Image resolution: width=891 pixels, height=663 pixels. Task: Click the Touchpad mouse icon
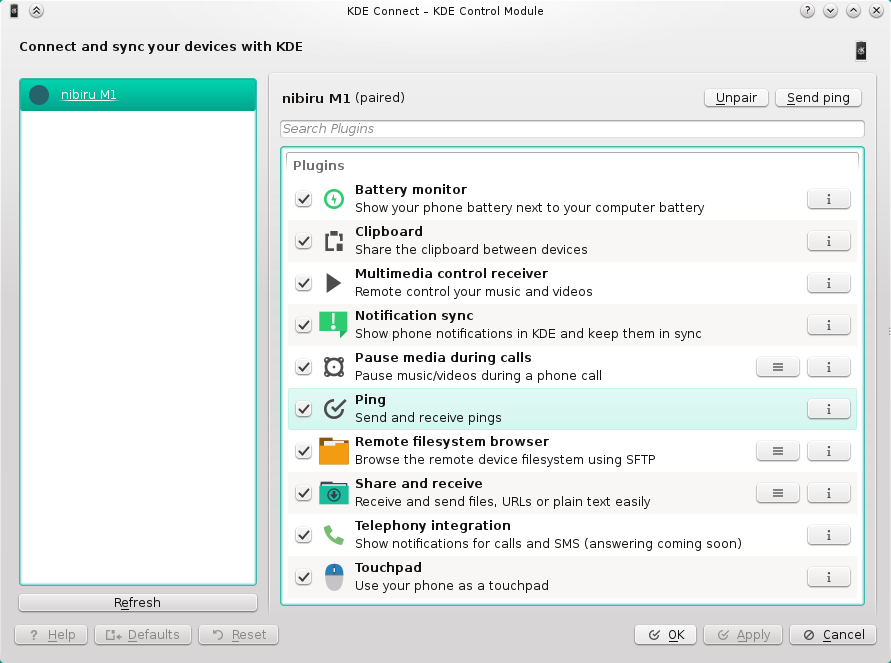pos(334,577)
